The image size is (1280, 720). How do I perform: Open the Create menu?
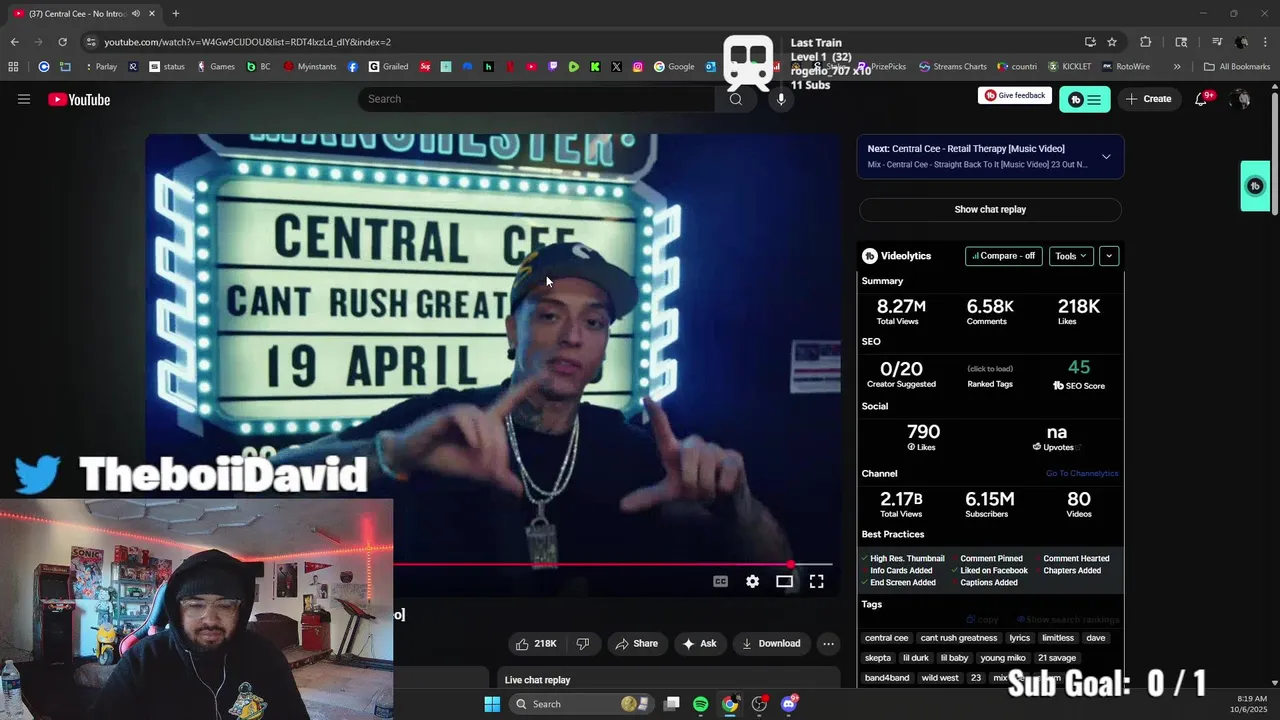(1148, 99)
